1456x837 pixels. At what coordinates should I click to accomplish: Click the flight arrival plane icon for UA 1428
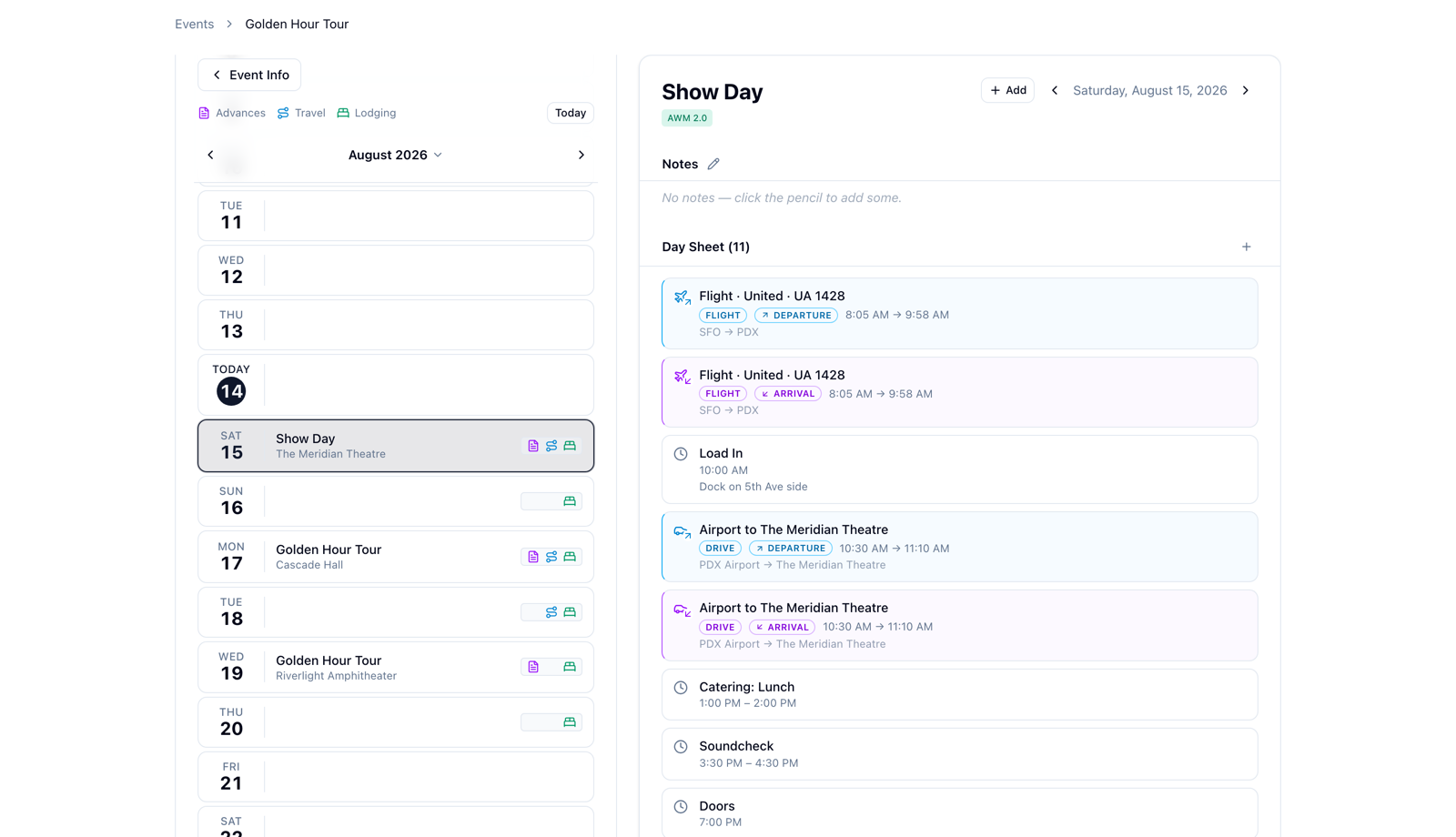[682, 377]
